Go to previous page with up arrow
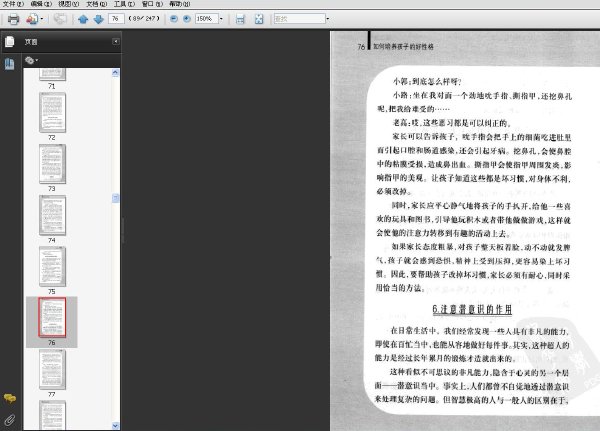 click(x=83, y=19)
